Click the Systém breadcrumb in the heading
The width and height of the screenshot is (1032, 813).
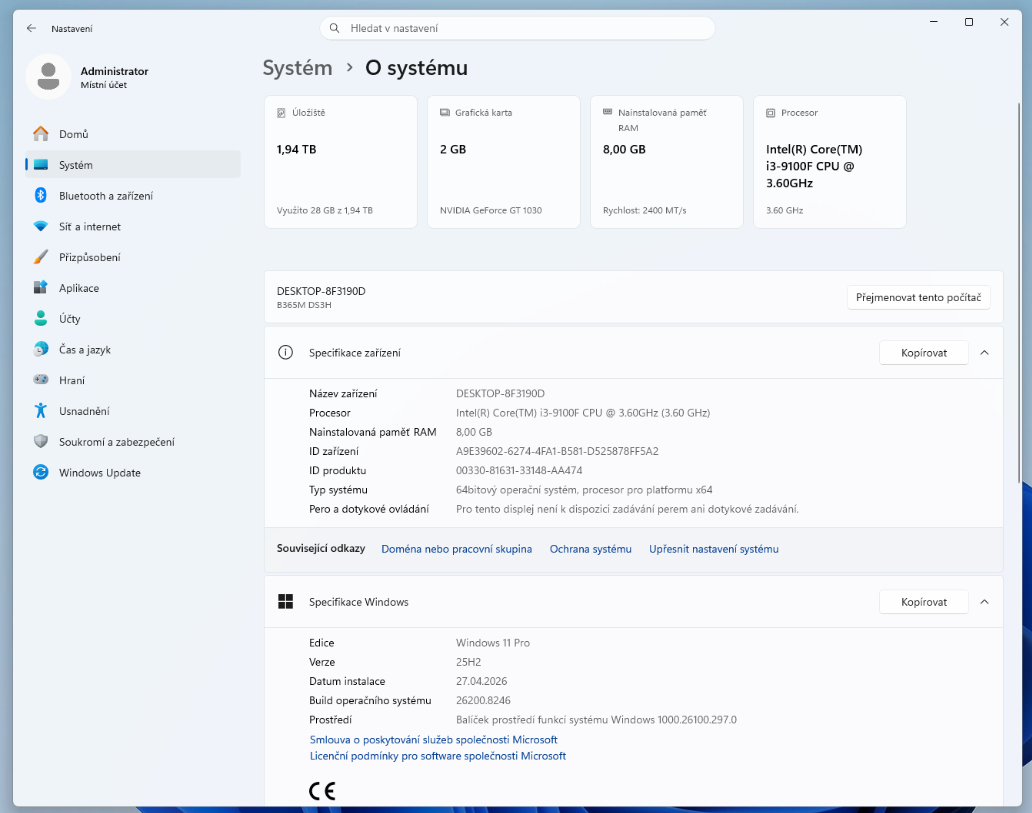click(297, 68)
